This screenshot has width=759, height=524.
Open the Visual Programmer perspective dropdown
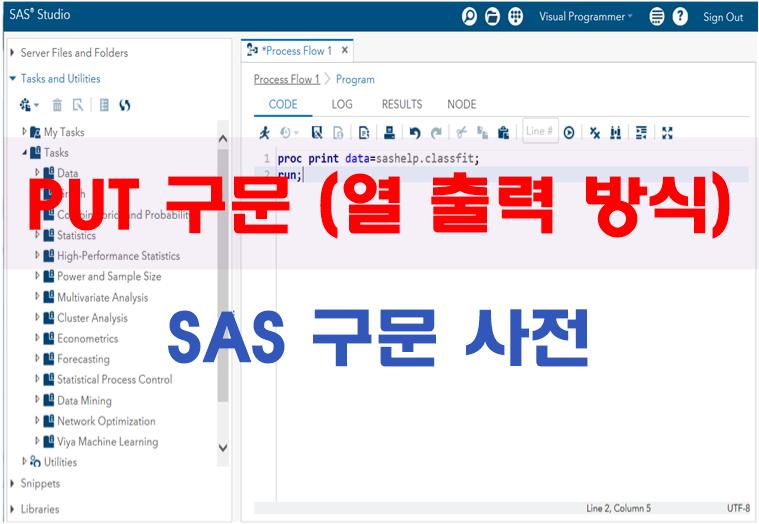[x=586, y=17]
